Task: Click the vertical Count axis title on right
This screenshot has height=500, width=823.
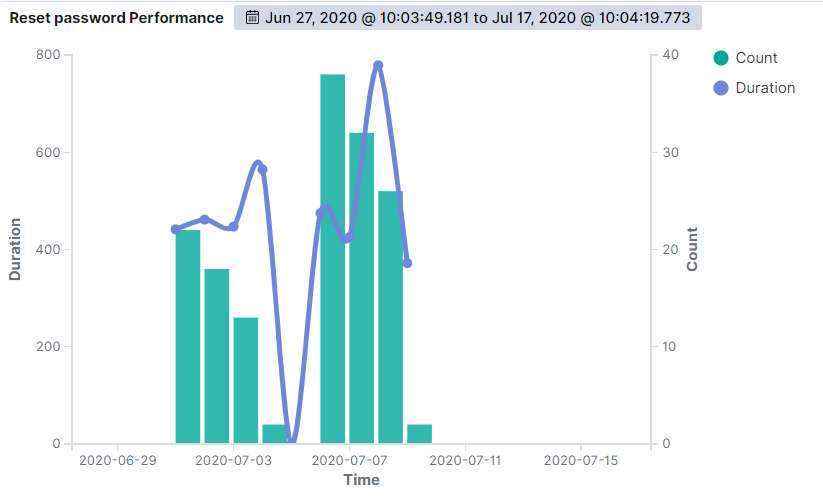Action: coord(692,249)
